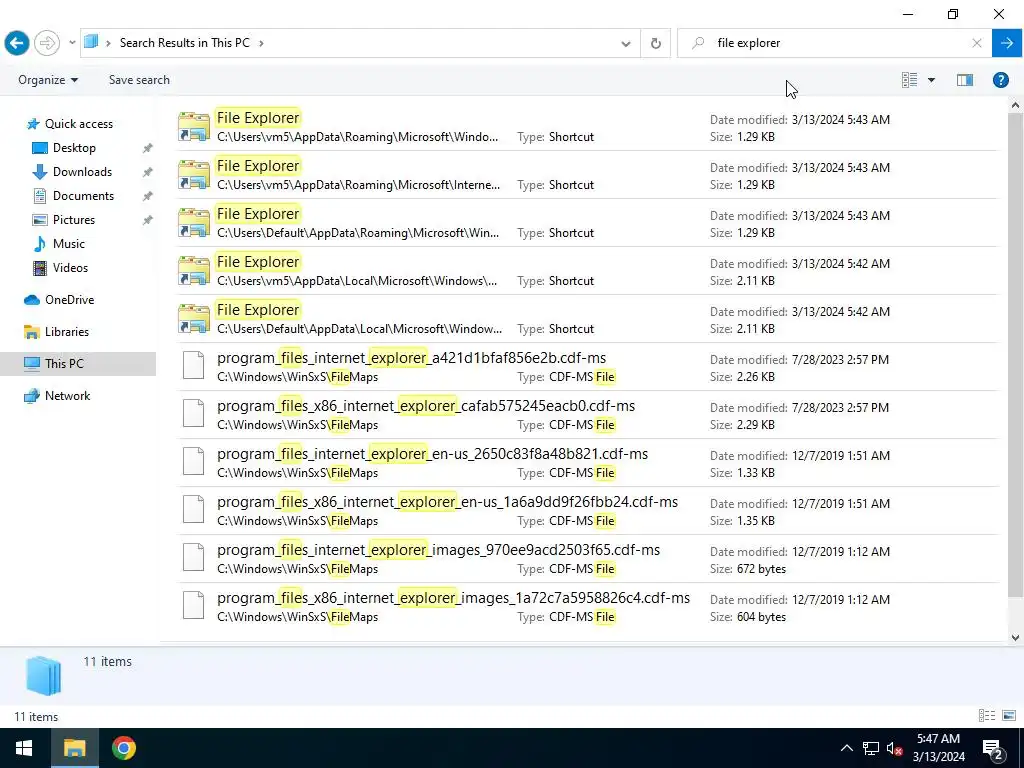The image size is (1024, 768).
Task: Select File Explorer shortcut in Roaming\Microsoft\Interne...
Action: tap(587, 175)
